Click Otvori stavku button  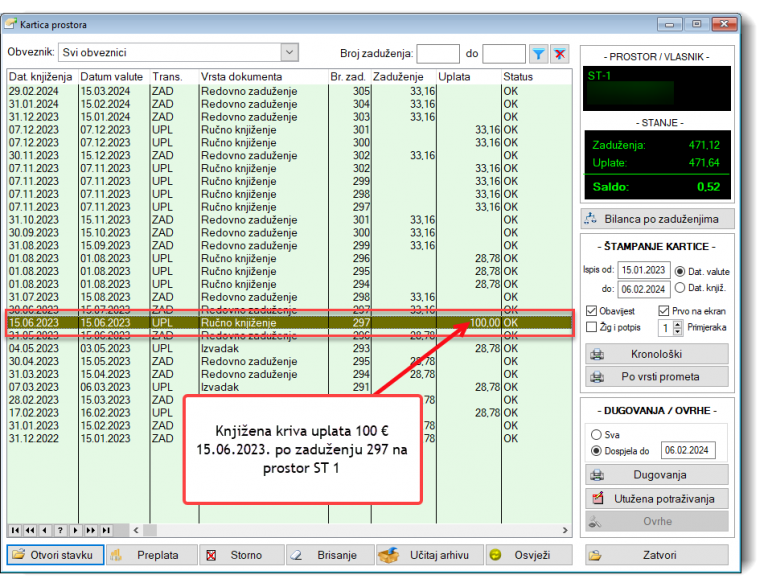pyautogui.click(x=55, y=555)
